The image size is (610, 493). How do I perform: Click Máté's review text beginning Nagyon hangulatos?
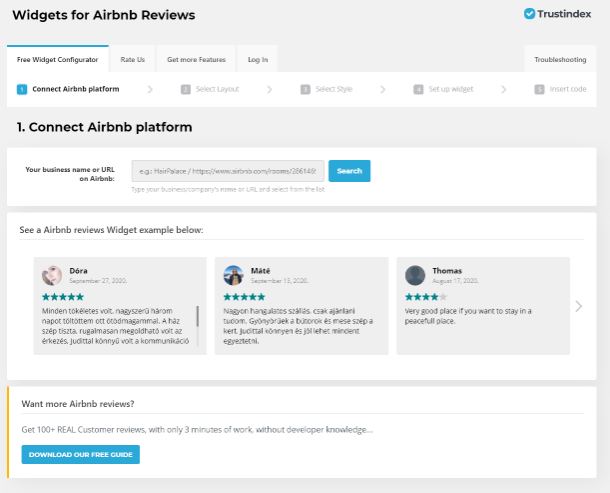click(298, 326)
